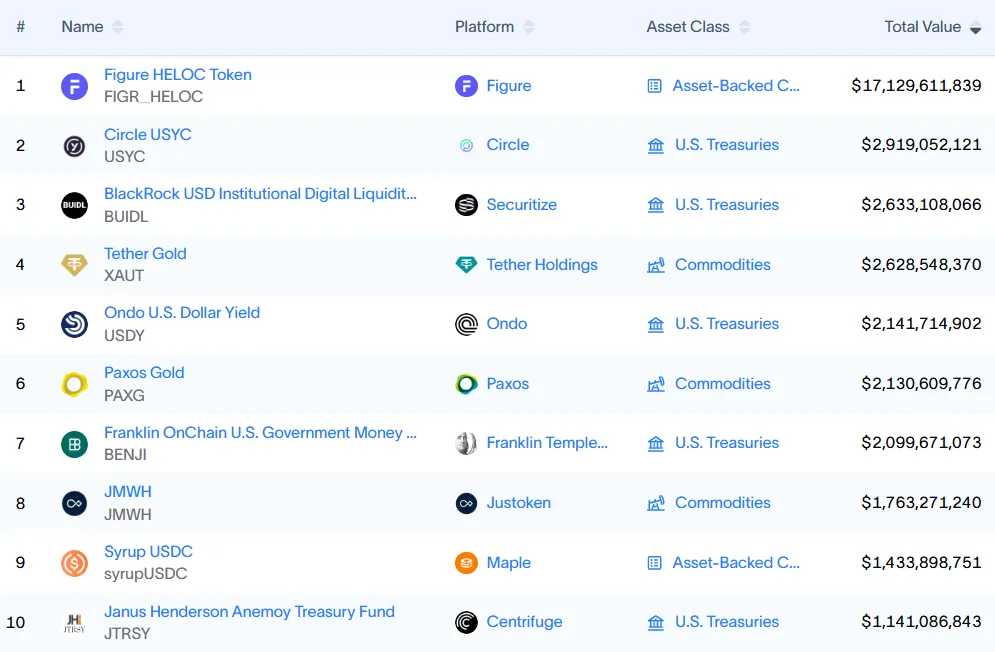The width and height of the screenshot is (995, 652).
Task: Open the Tether Holdings platform link
Action: click(x=542, y=265)
